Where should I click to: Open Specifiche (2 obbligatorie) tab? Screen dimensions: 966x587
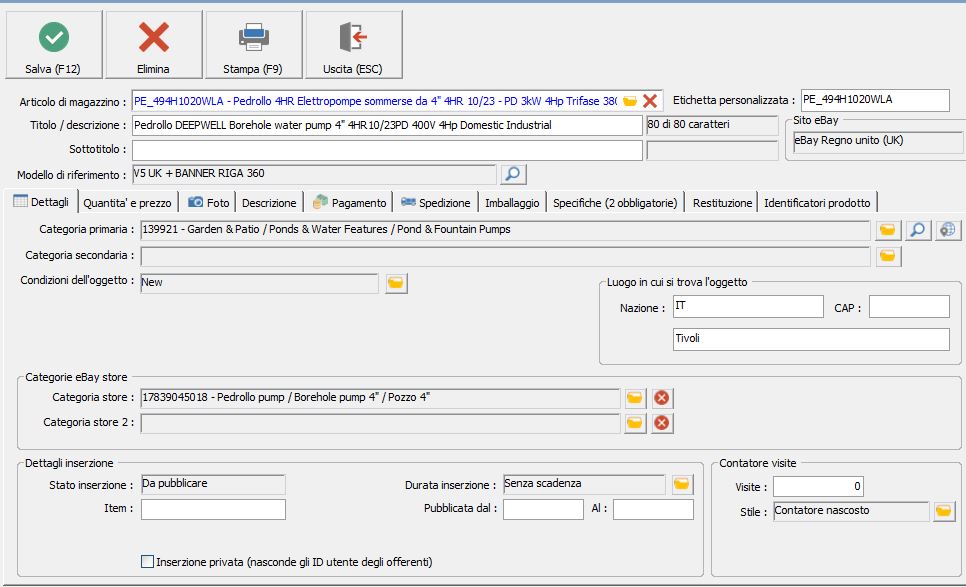(615, 203)
